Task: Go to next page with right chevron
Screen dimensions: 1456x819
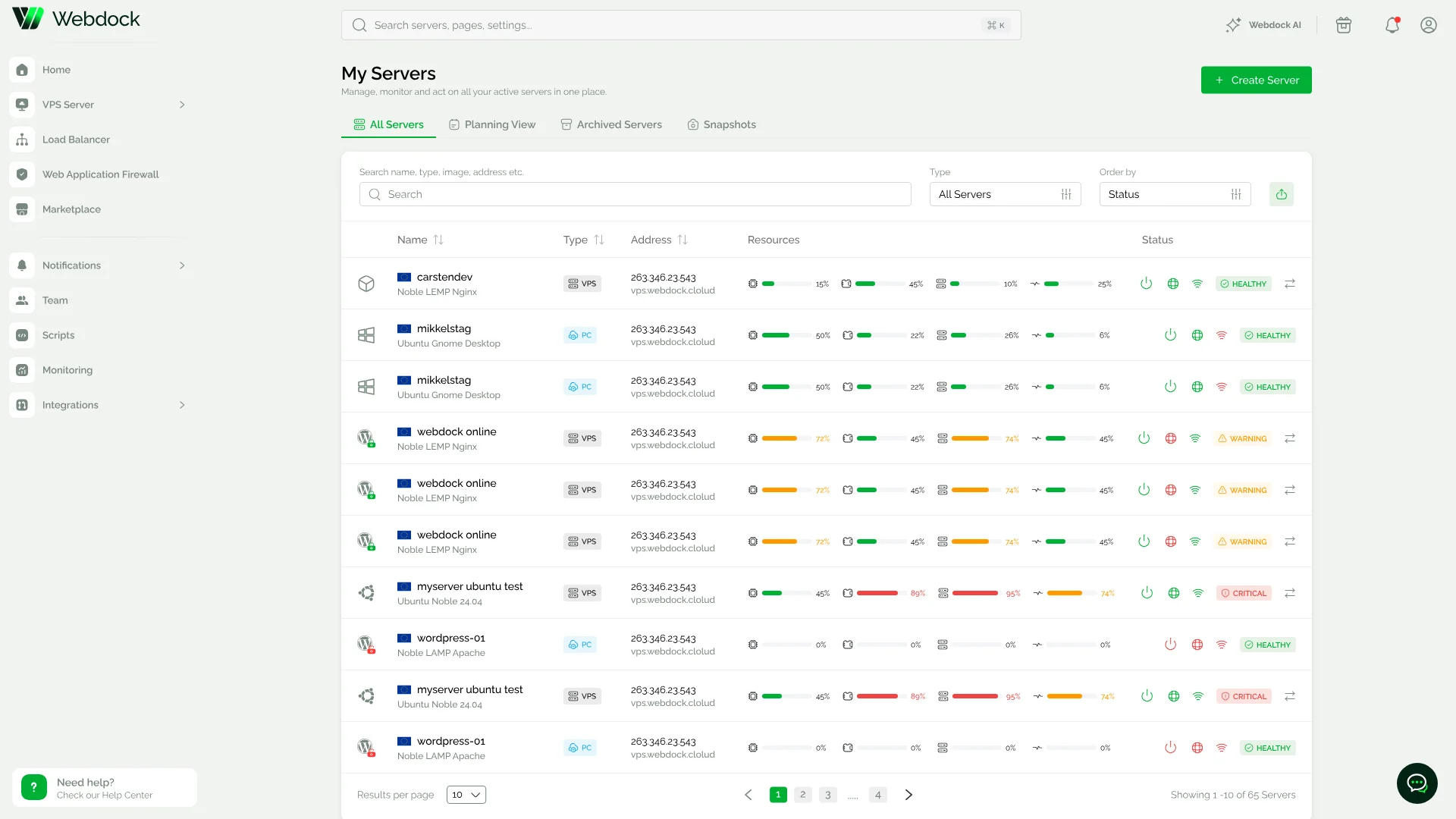Action: [908, 795]
